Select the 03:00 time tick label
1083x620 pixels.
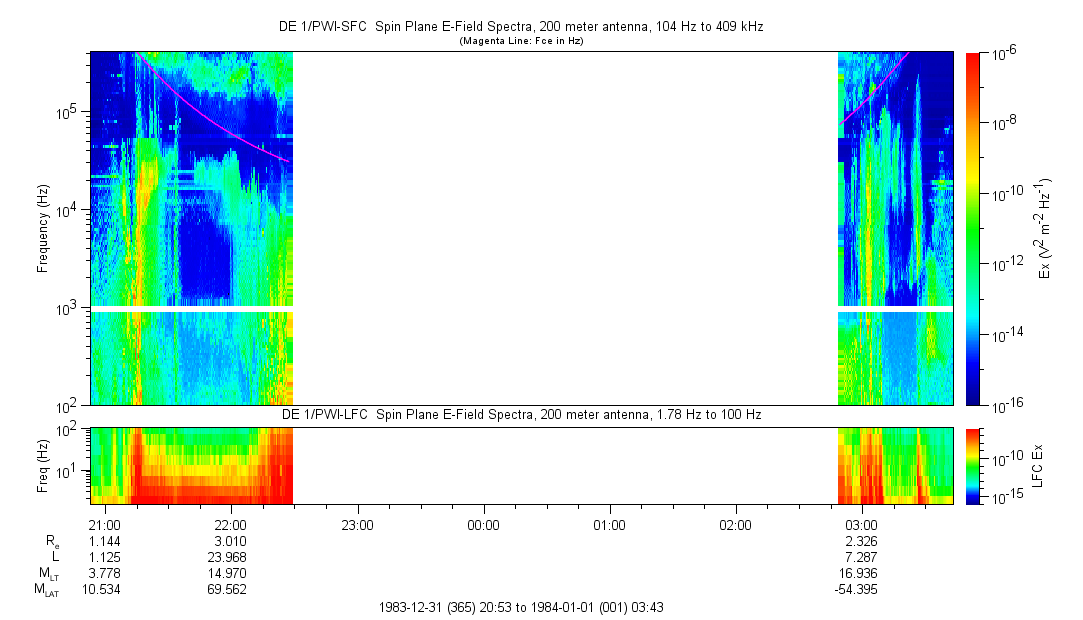point(861,525)
